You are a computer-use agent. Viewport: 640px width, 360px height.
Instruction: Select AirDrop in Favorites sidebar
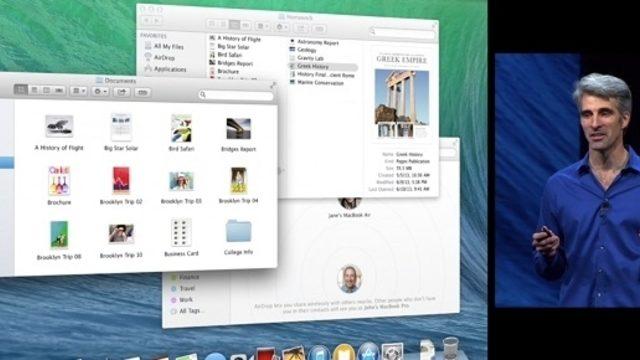tap(160, 58)
